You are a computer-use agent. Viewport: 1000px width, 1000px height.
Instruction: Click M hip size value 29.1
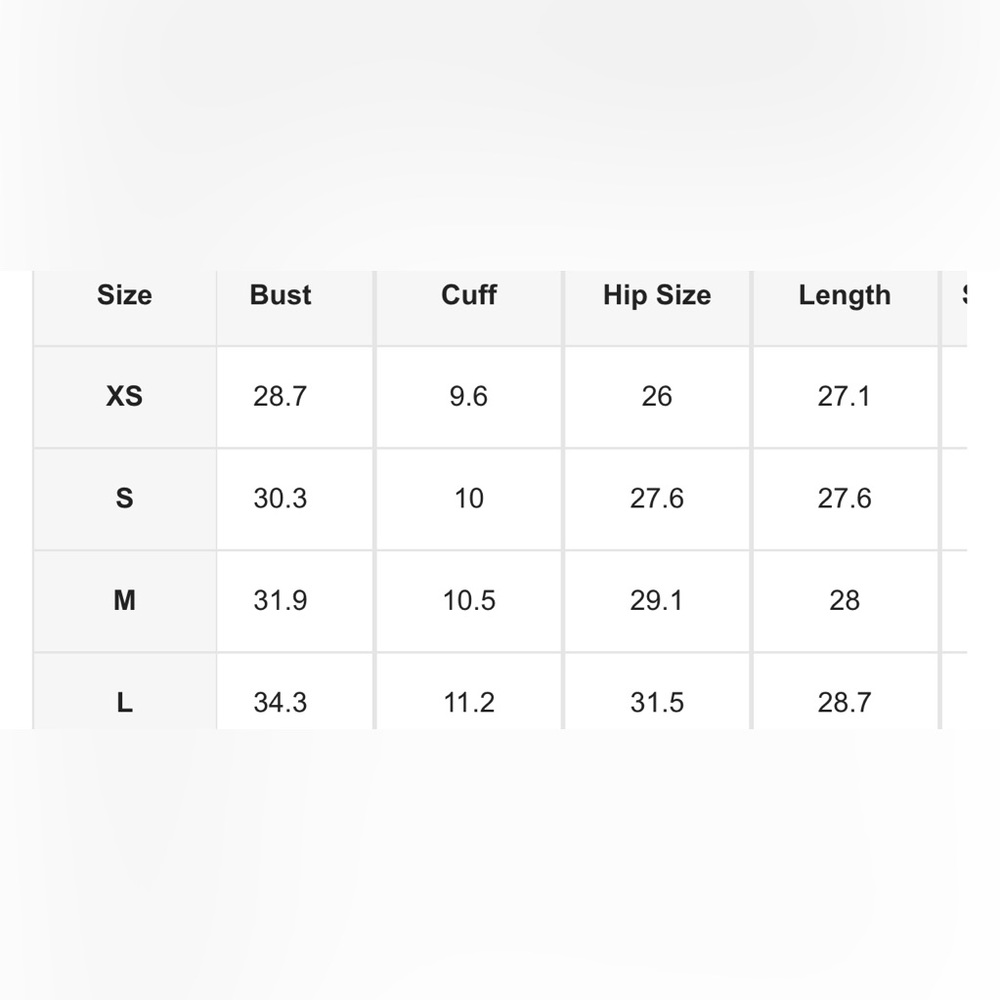pyautogui.click(x=657, y=600)
